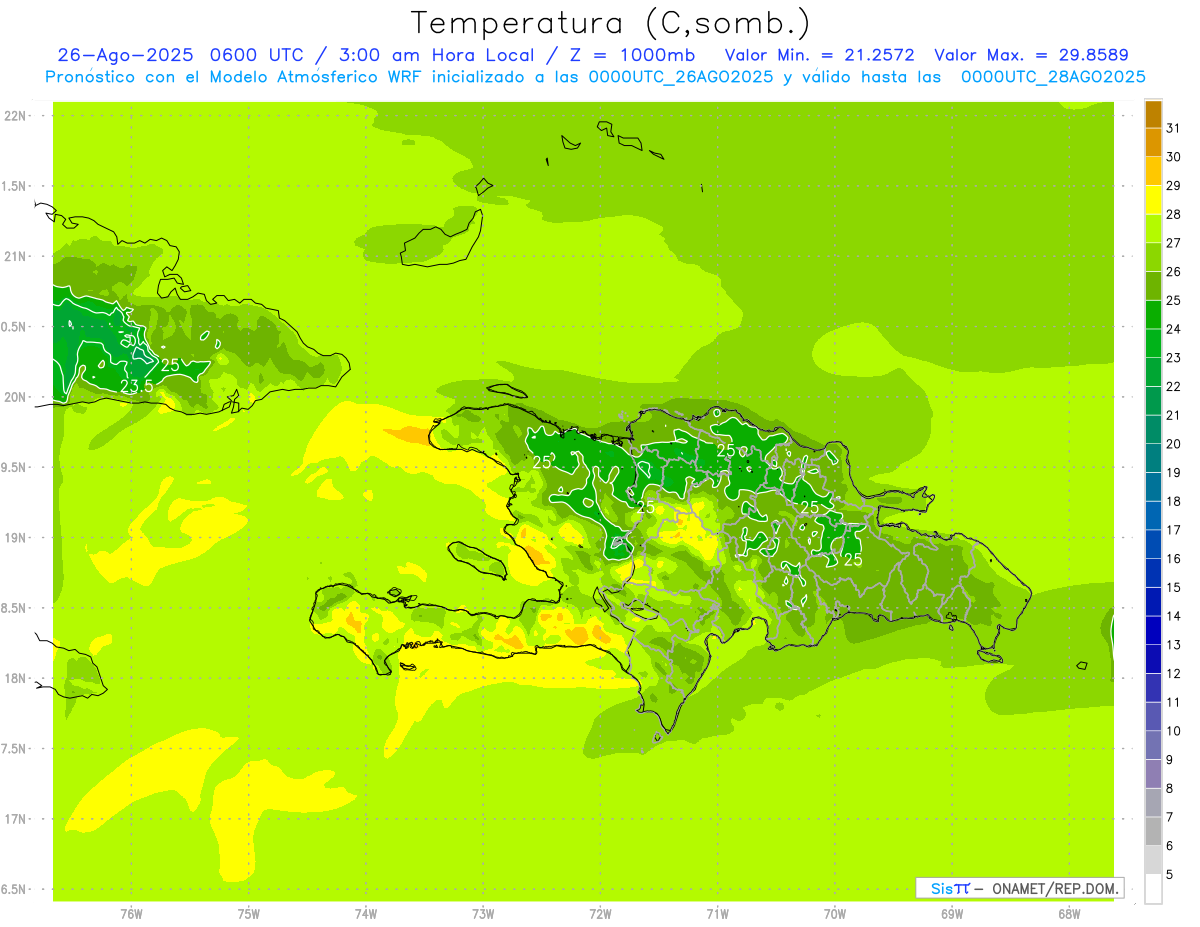
Task: Click the legend value "12"
Action: (x=1174, y=673)
